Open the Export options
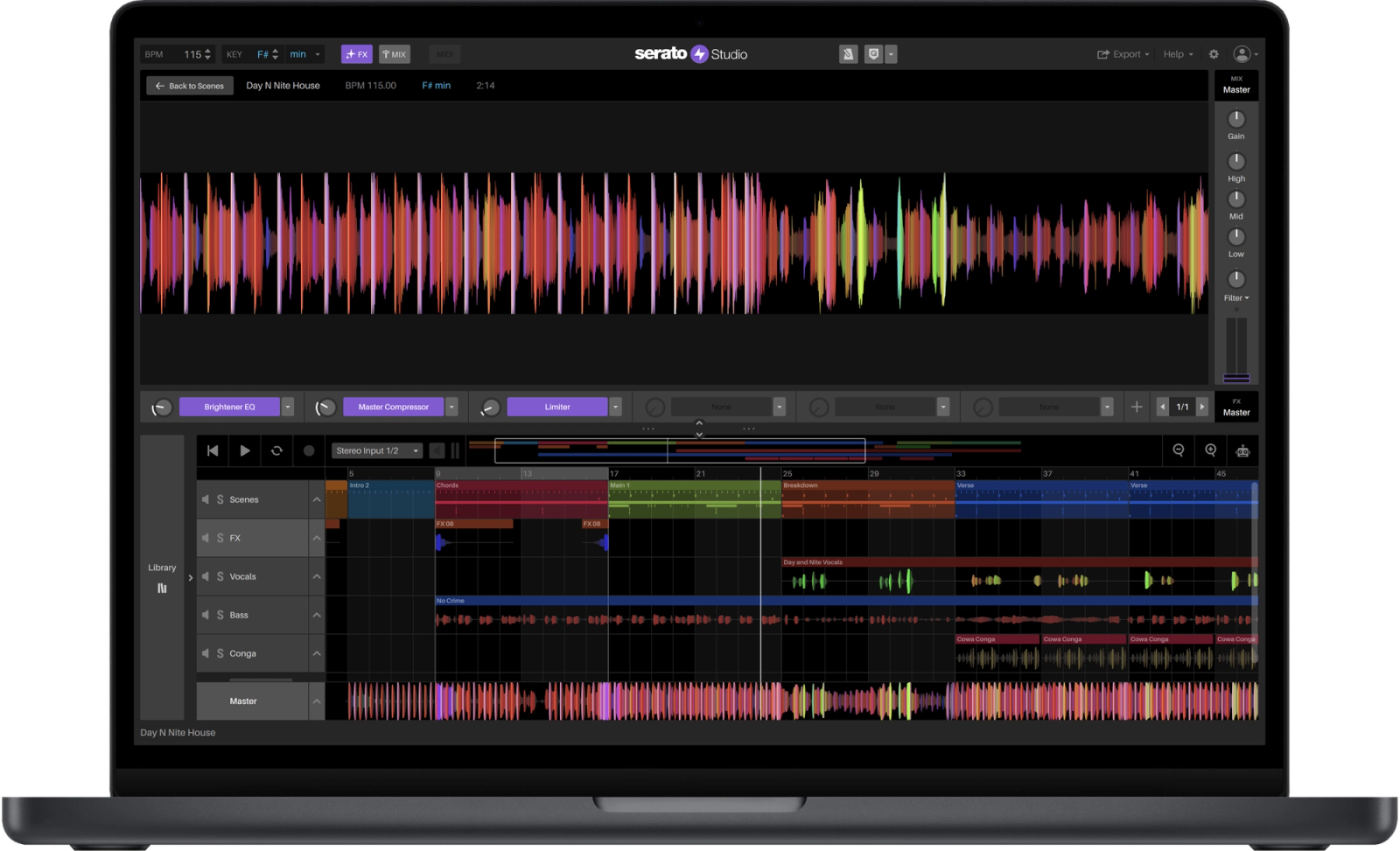1400x851 pixels. [x=1123, y=53]
